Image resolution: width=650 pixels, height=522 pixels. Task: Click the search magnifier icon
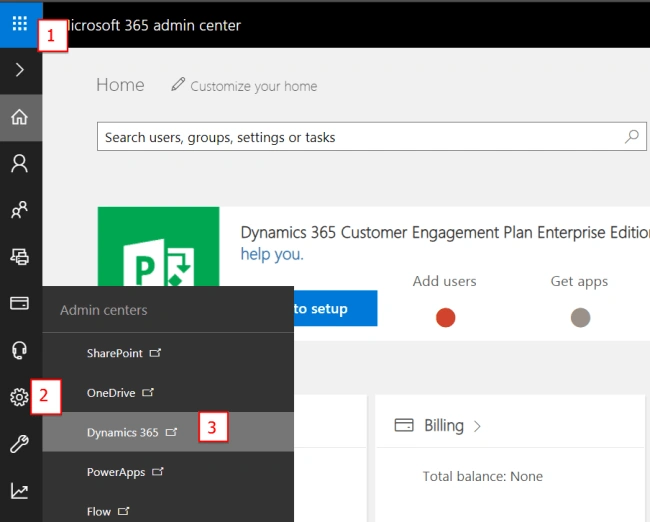point(632,136)
